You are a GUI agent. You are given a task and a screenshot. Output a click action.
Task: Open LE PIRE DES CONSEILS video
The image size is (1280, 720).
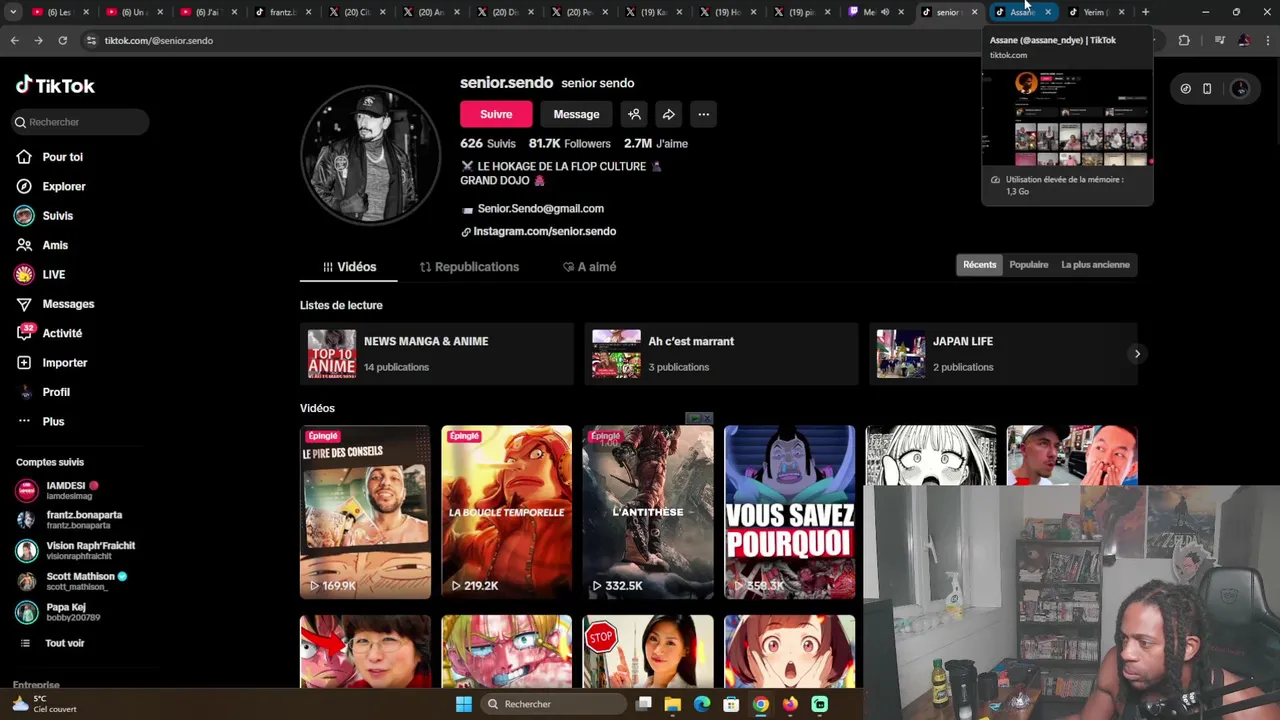point(365,512)
